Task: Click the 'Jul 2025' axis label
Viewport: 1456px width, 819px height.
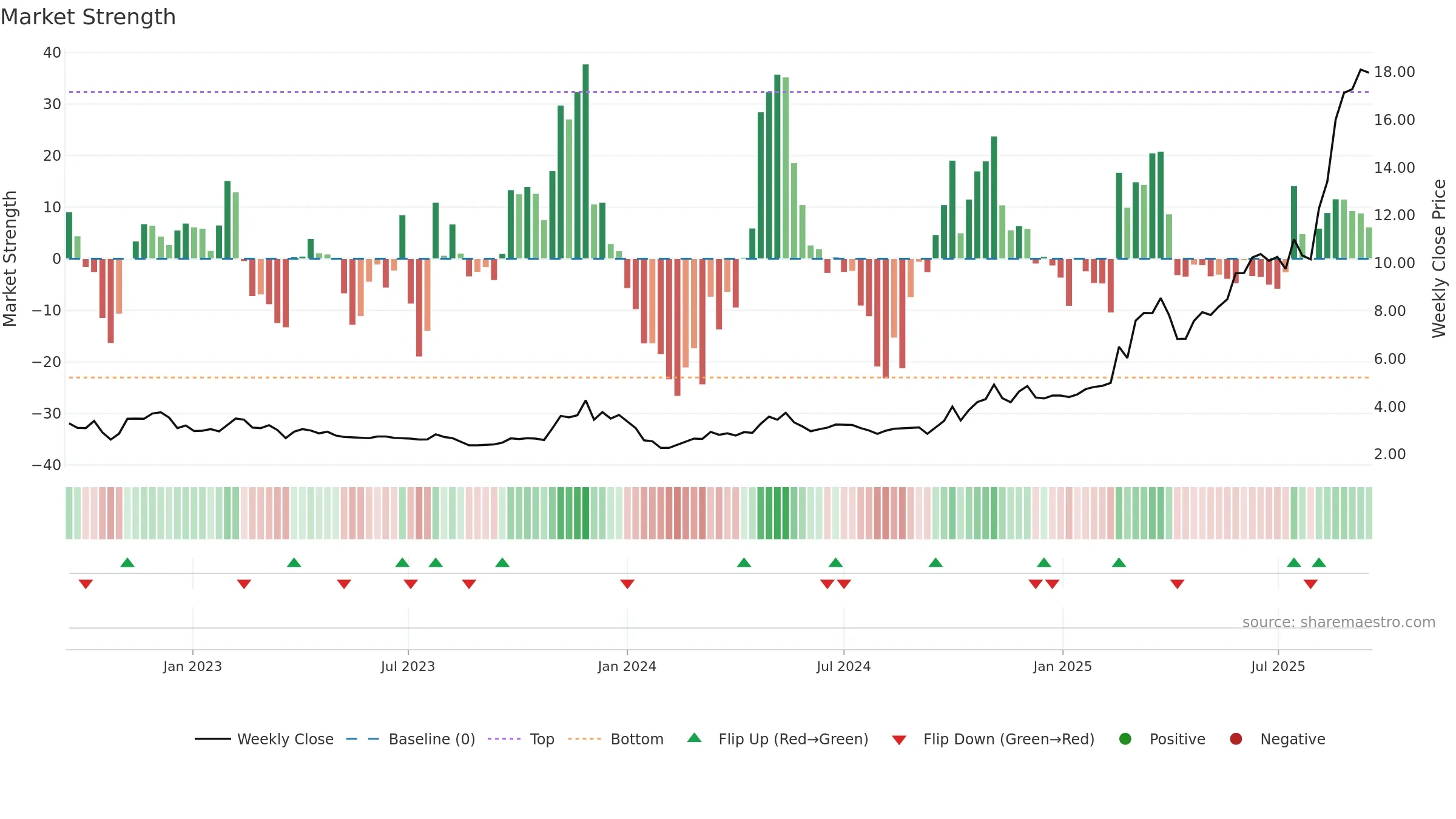Action: (1278, 666)
